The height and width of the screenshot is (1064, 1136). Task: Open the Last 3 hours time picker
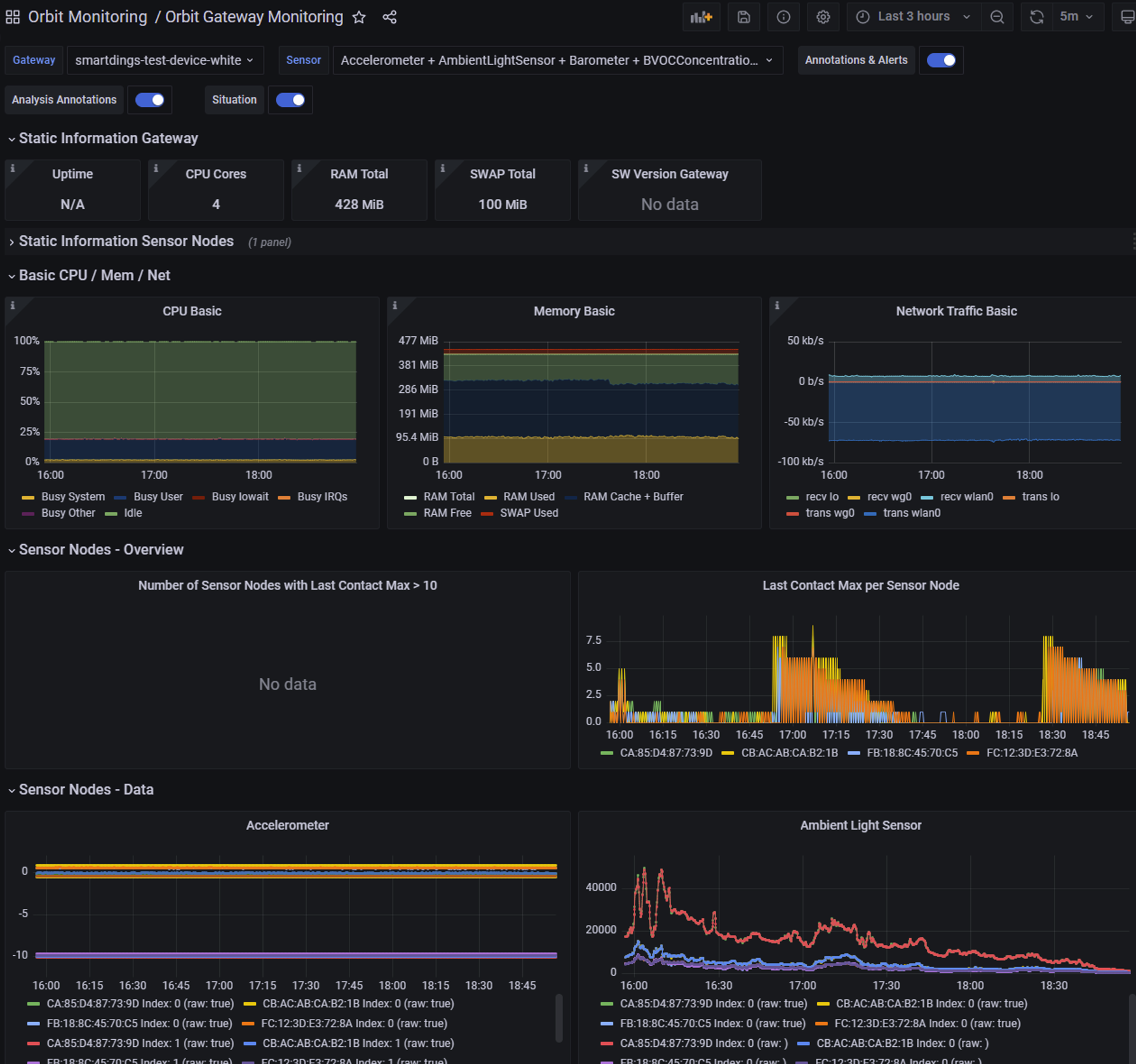pos(914,17)
